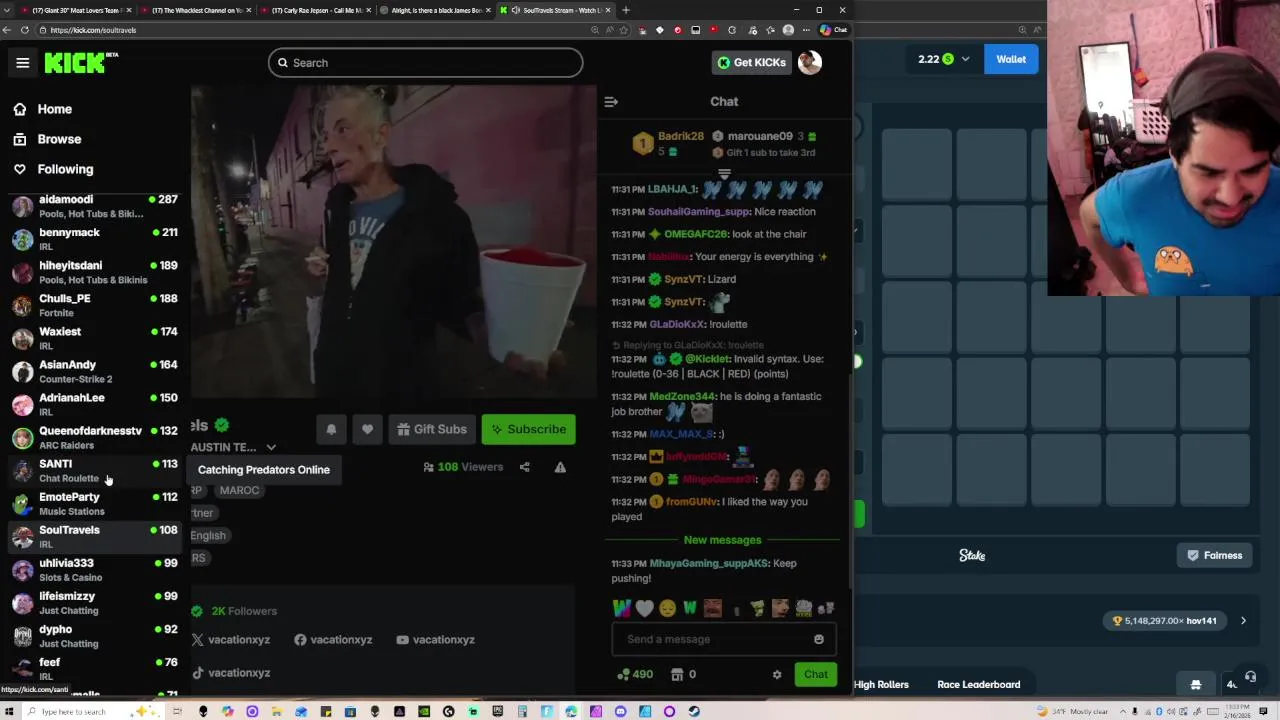
Task: Open the emoji picker in chat input
Action: click(x=819, y=639)
